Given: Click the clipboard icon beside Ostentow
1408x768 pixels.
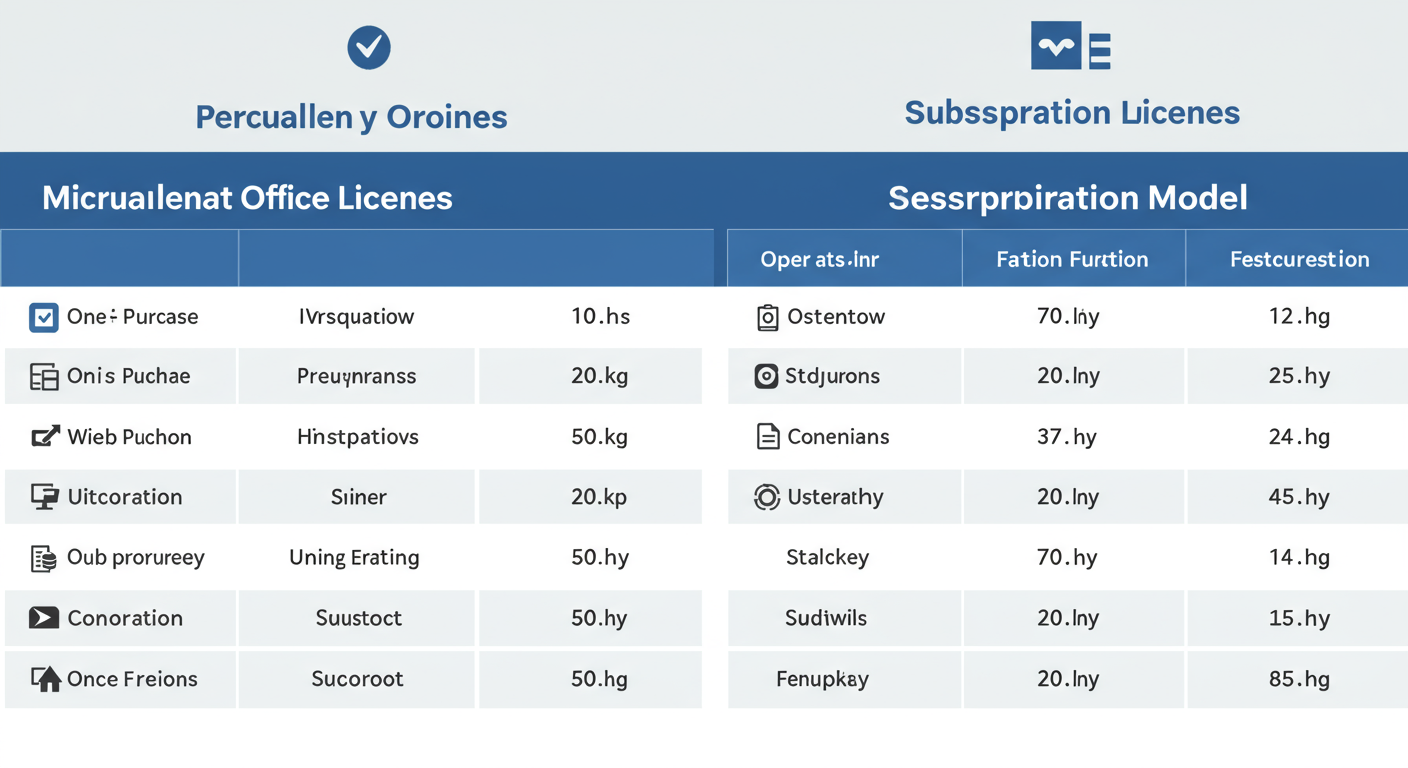Looking at the screenshot, I should click(767, 318).
